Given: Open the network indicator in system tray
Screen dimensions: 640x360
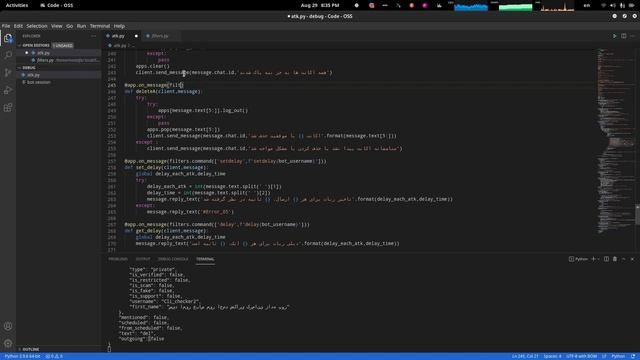Looking at the screenshot, I should coord(603,5).
